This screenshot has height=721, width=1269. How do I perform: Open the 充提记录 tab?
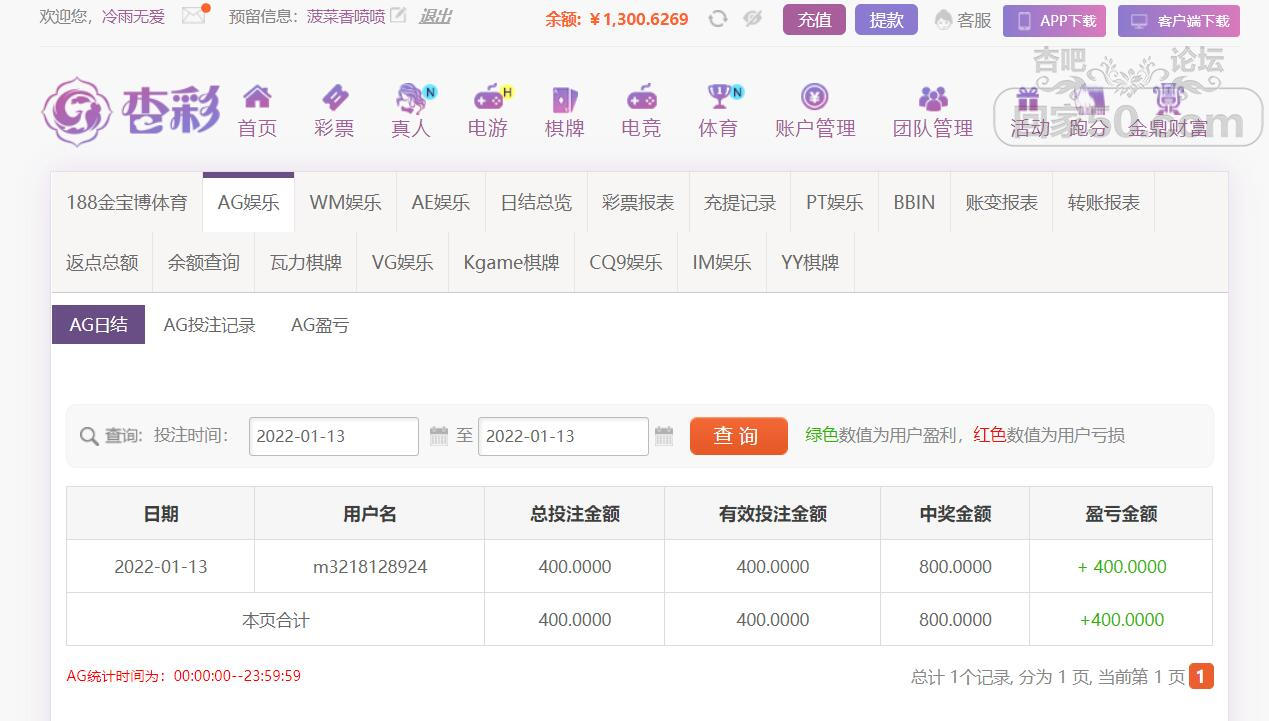tap(740, 202)
